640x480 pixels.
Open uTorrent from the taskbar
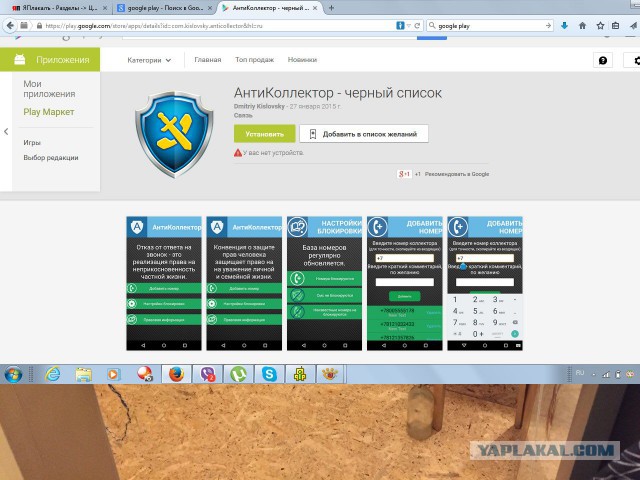(238, 374)
